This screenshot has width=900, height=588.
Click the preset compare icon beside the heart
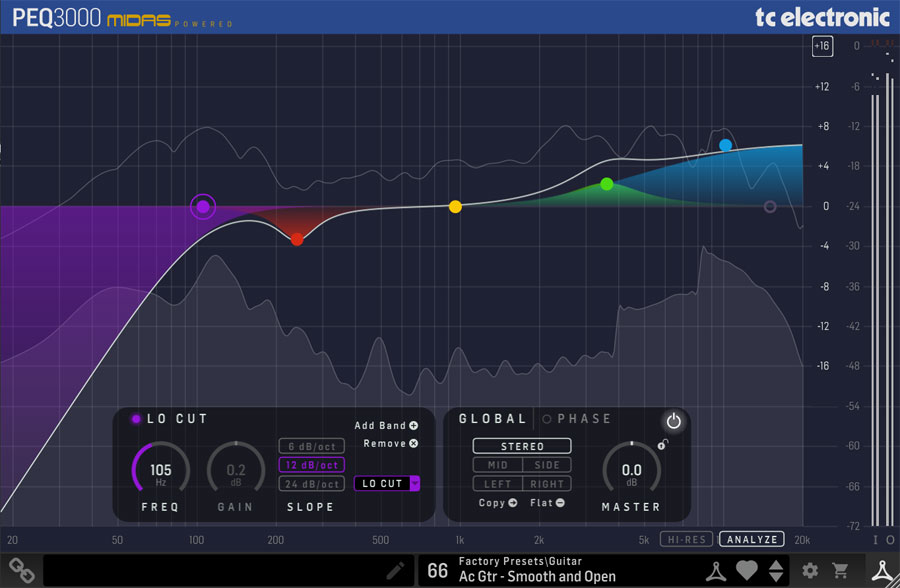coord(716,571)
